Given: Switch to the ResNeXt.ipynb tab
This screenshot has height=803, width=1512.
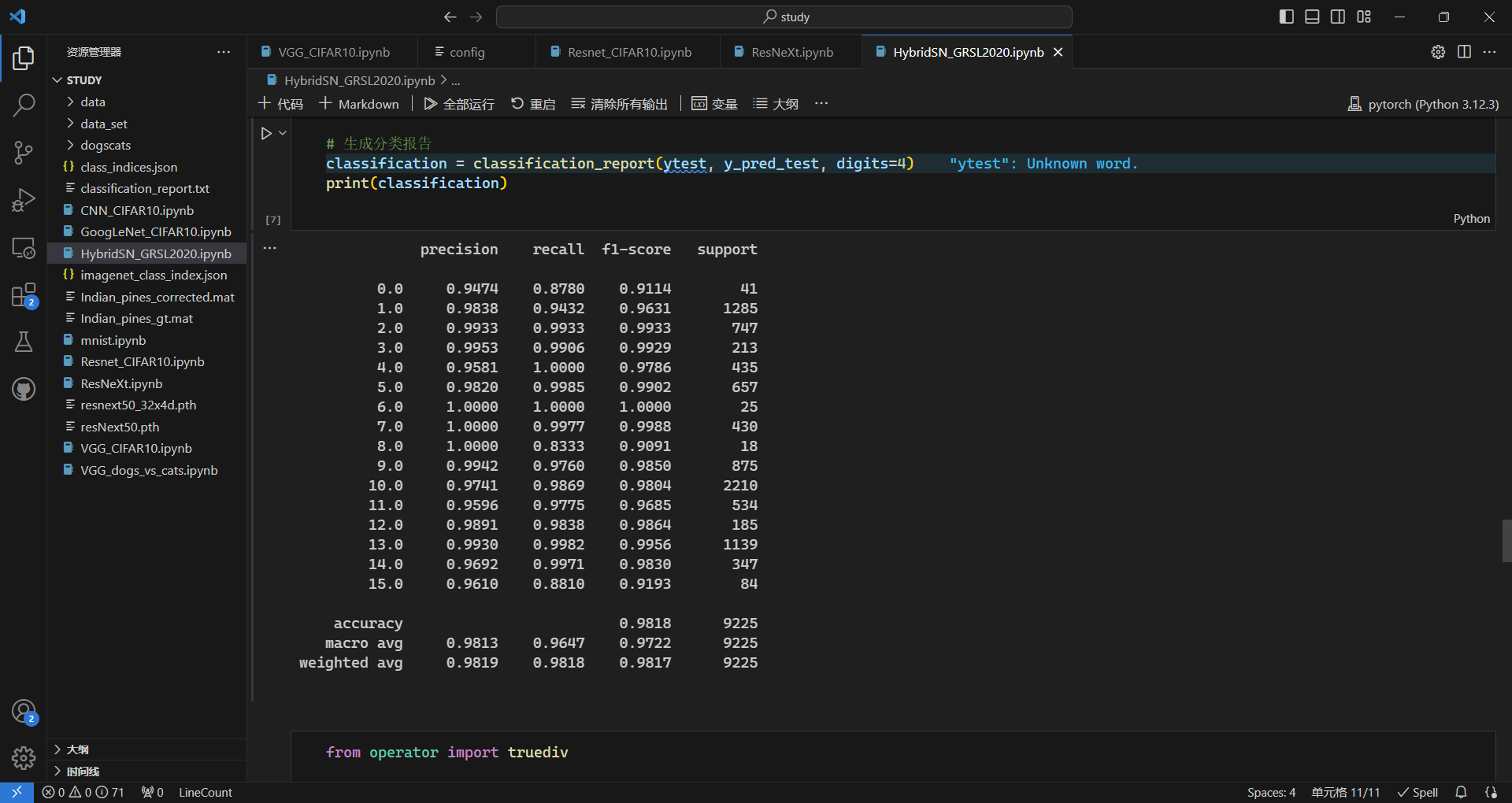Looking at the screenshot, I should (x=791, y=52).
